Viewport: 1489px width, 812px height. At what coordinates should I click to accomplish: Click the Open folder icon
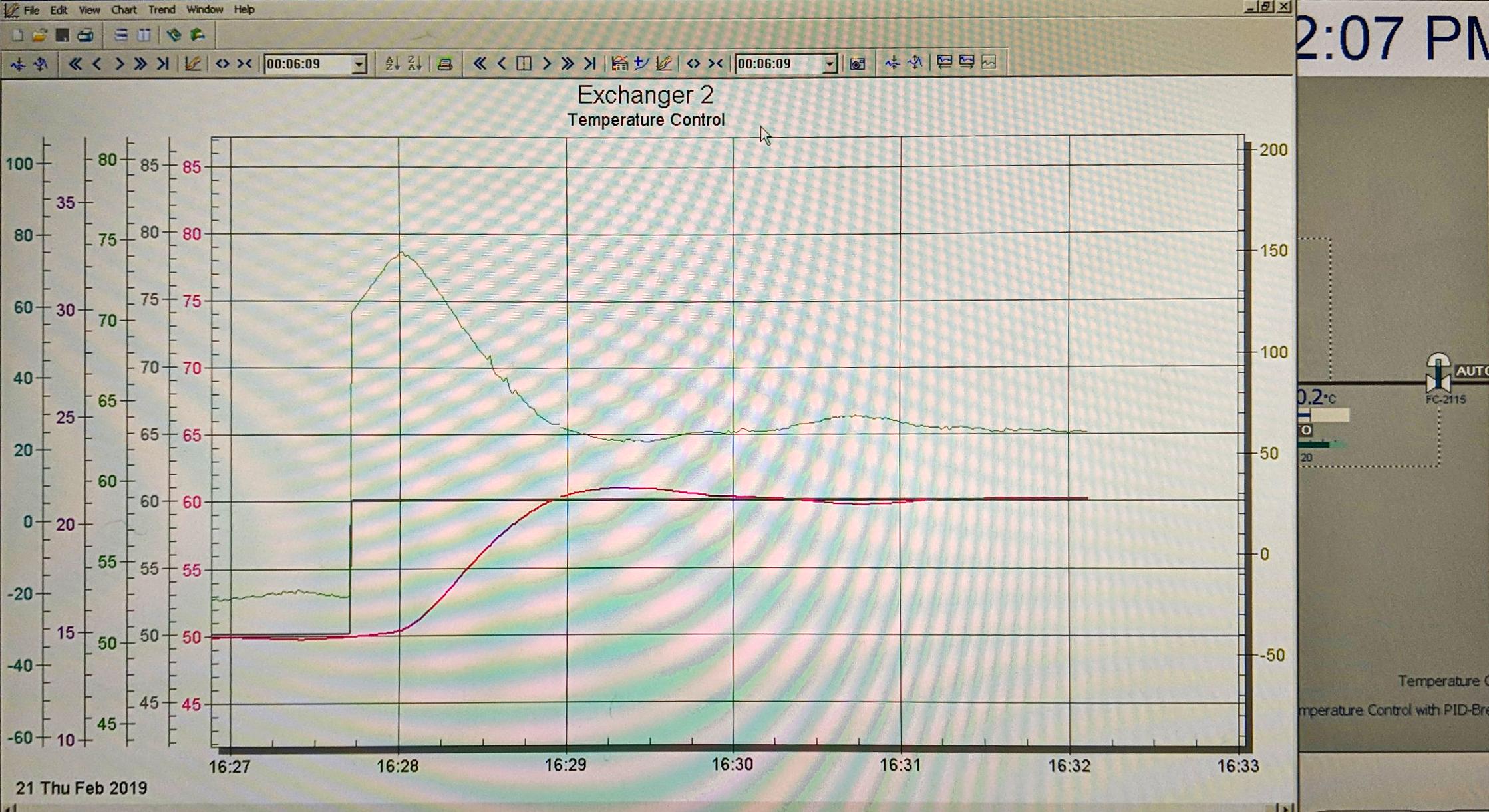pos(40,35)
